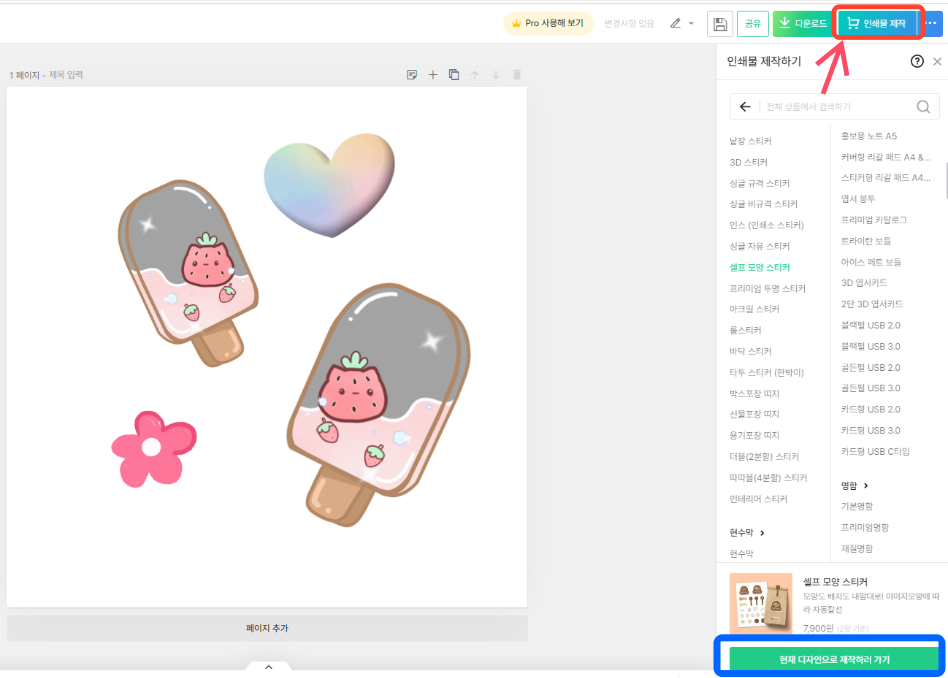Screen dimensions: 948x678
Task: Select 카드형 USB 3.0 product
Action: coord(871,431)
